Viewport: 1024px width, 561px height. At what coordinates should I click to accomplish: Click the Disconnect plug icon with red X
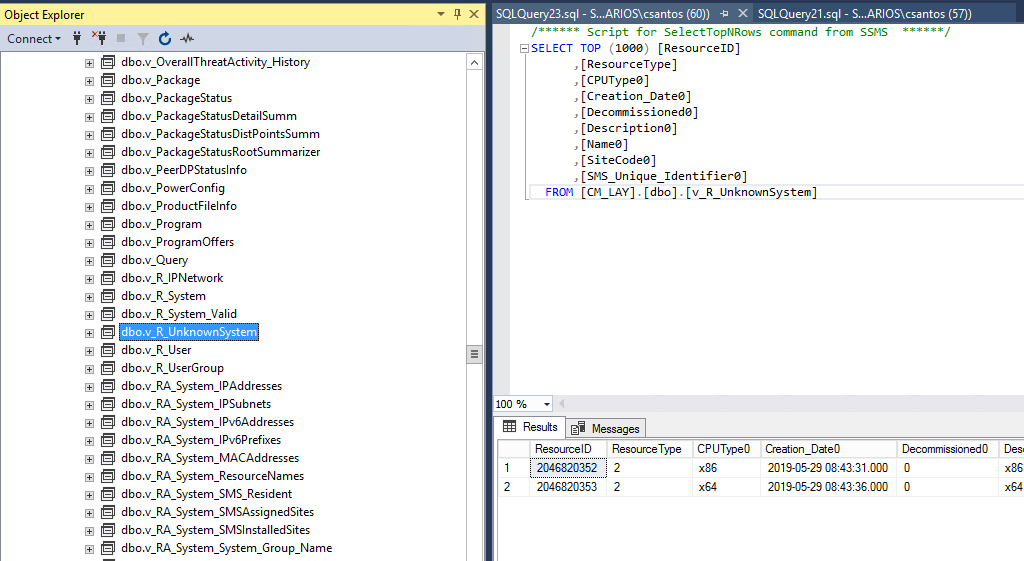click(x=99, y=39)
